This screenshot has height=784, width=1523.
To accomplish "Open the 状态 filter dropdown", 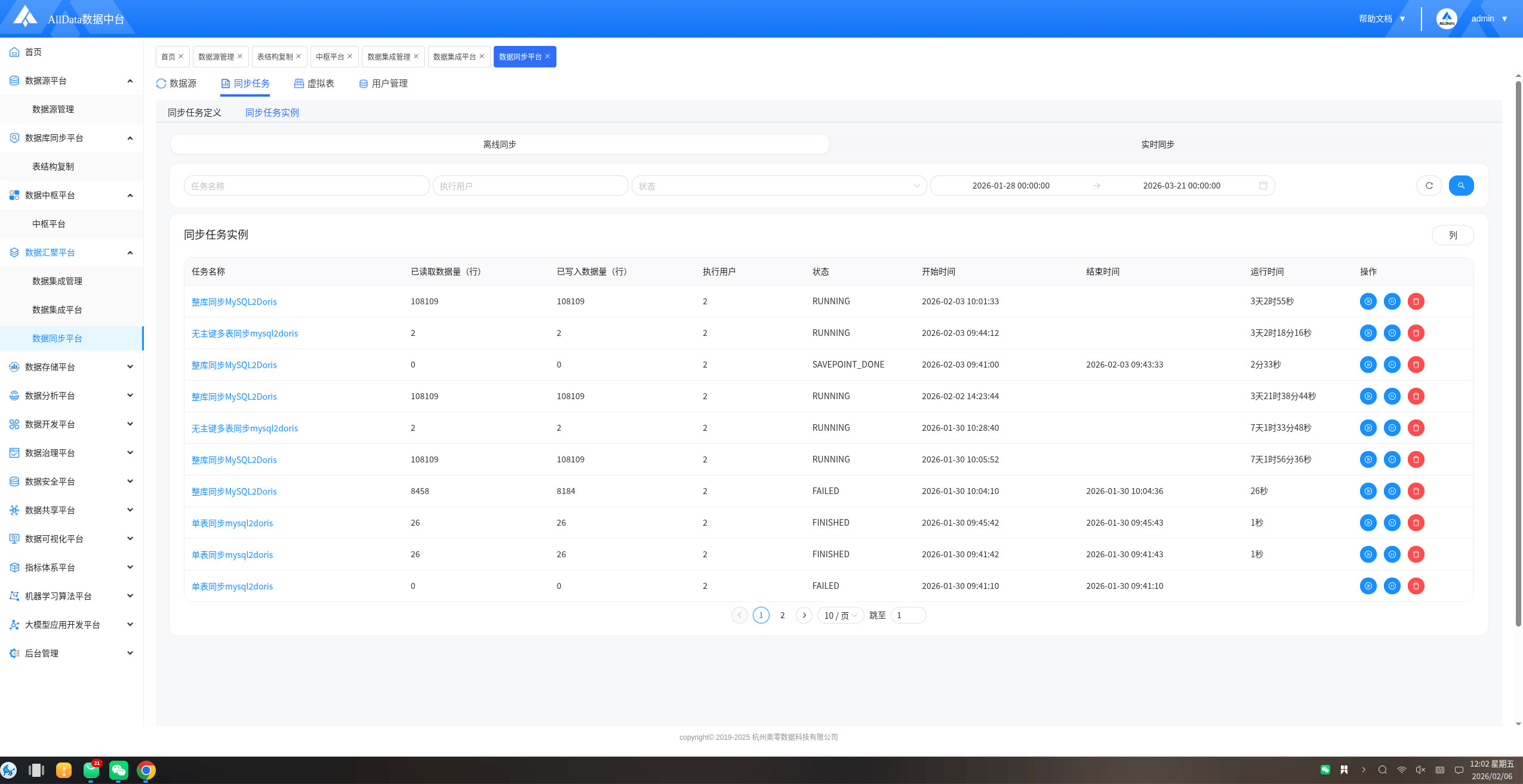I will tap(779, 186).
